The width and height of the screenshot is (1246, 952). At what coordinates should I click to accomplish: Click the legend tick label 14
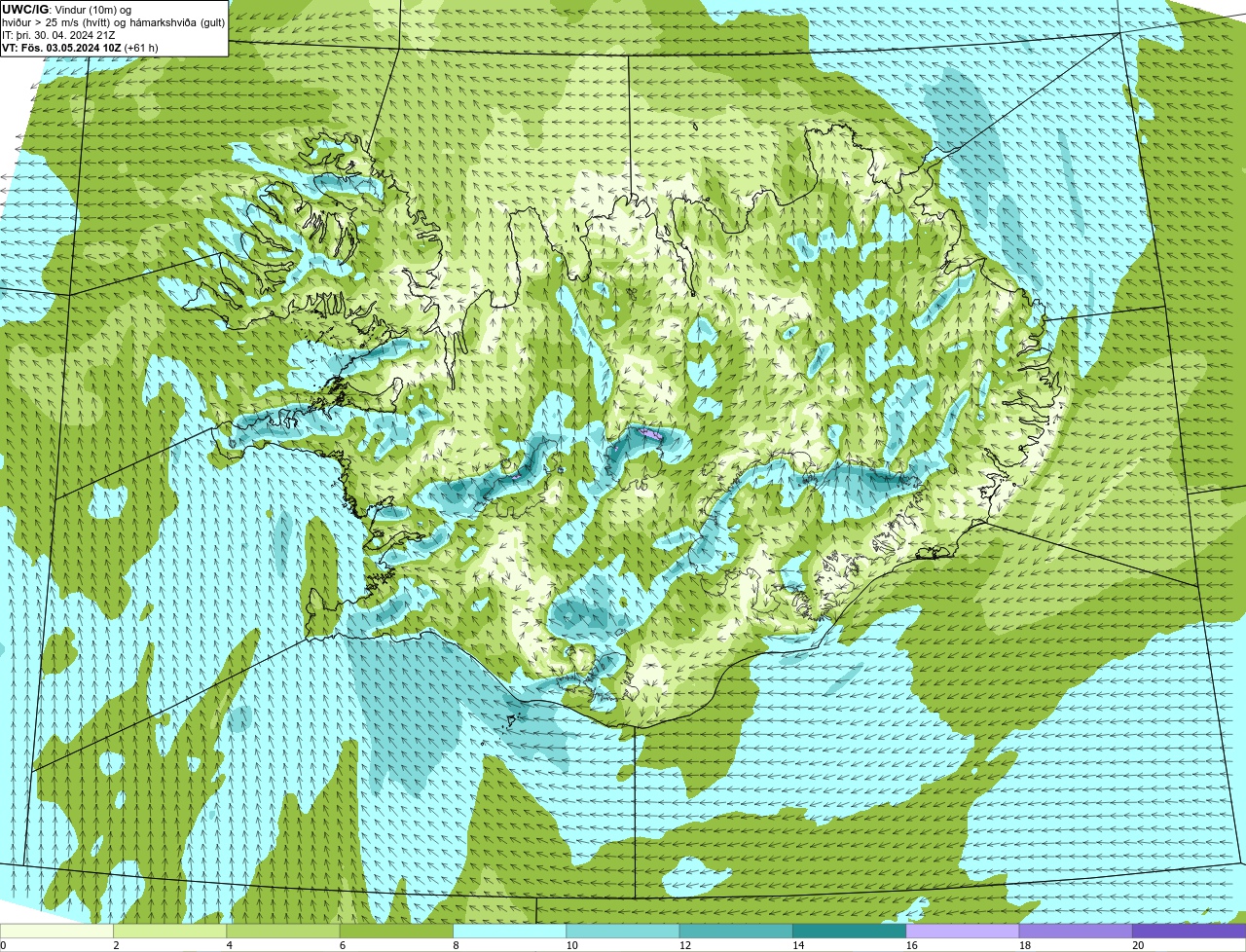click(x=798, y=945)
